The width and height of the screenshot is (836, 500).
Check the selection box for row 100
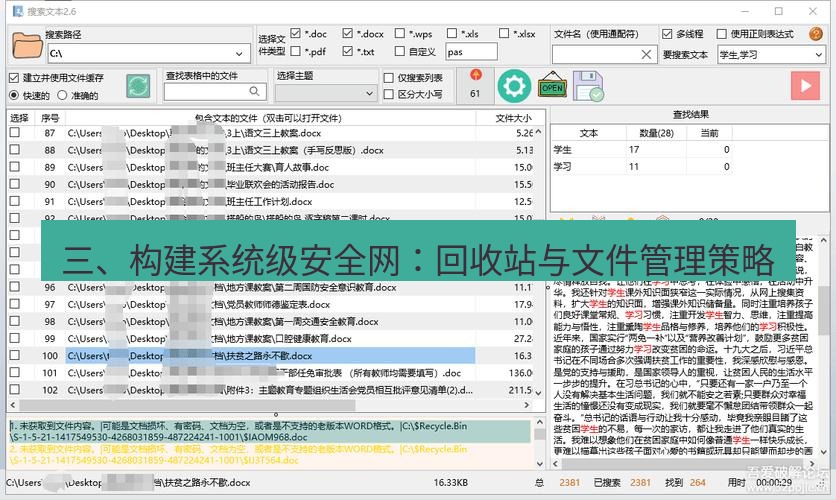14,355
